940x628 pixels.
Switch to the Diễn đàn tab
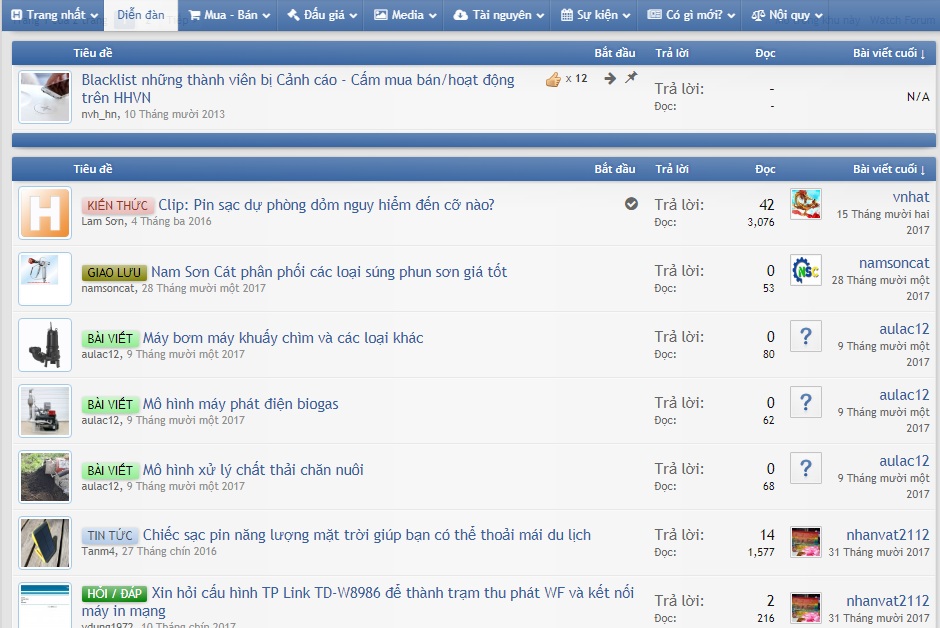141,15
